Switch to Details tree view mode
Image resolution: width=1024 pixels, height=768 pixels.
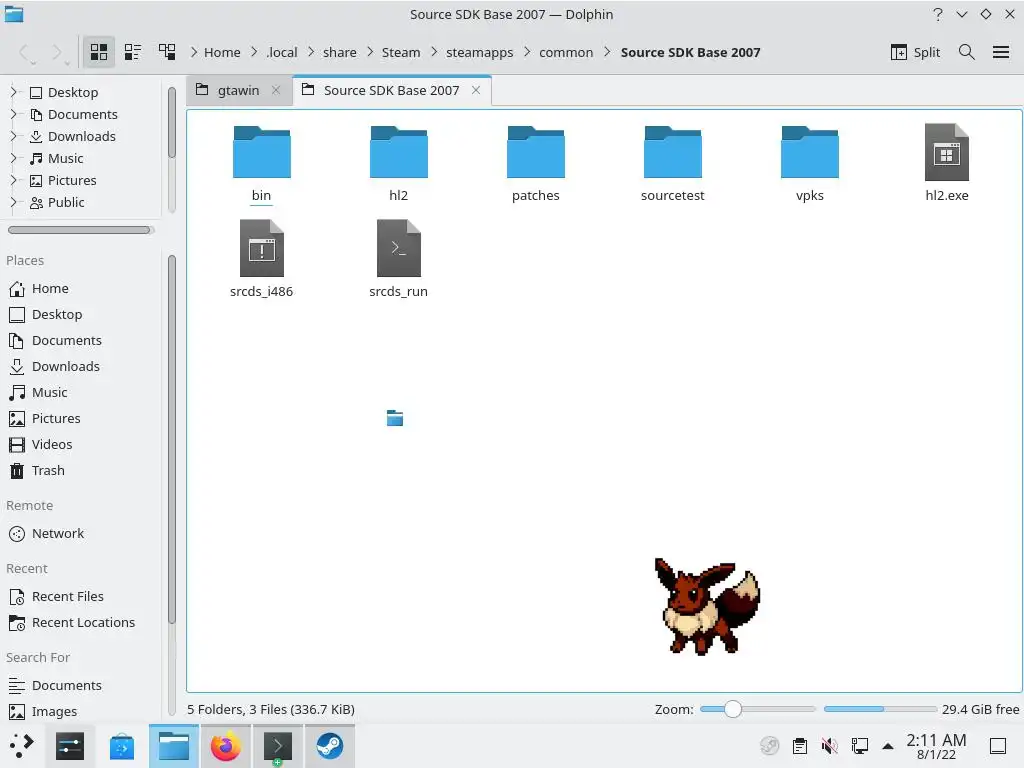[167, 52]
